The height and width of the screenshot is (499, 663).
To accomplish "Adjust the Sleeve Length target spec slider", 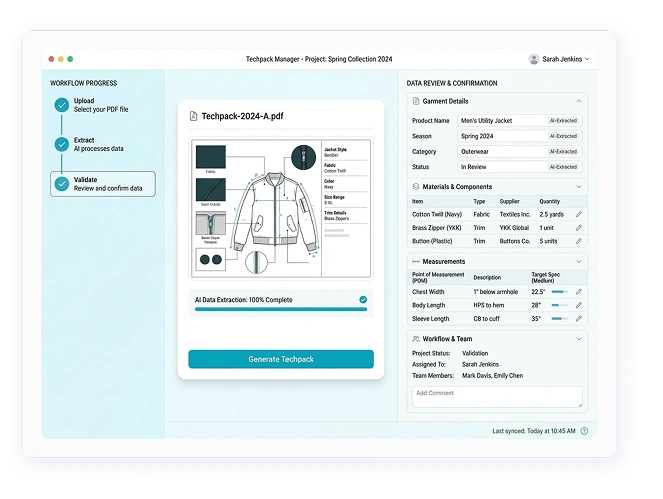I will tap(560, 318).
